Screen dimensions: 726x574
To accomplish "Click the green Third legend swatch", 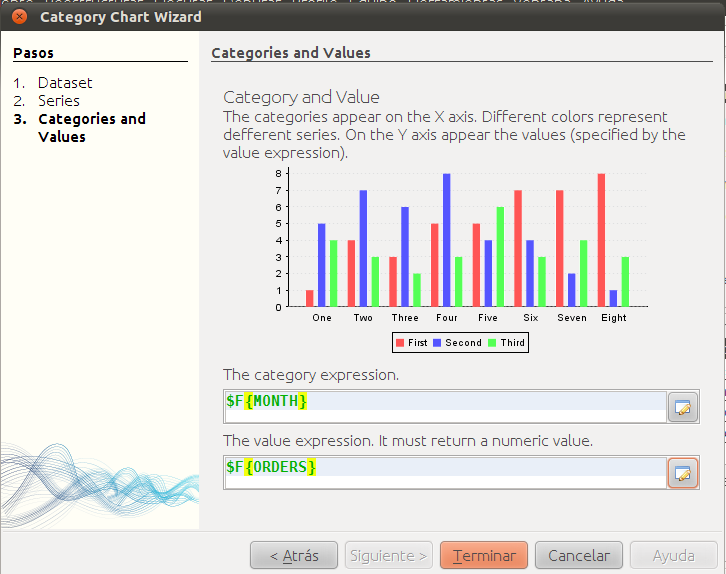I will pos(492,343).
